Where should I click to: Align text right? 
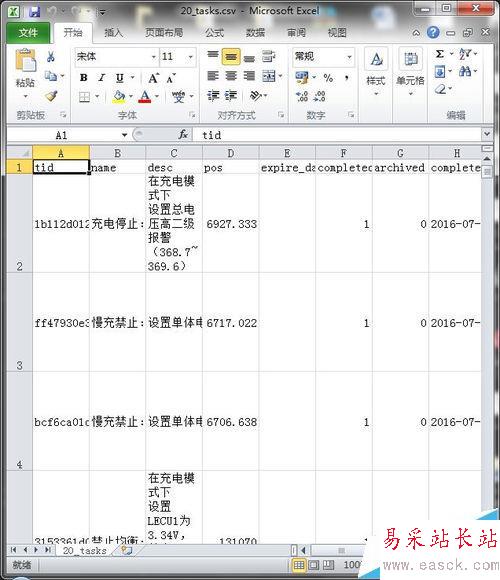tap(249, 76)
